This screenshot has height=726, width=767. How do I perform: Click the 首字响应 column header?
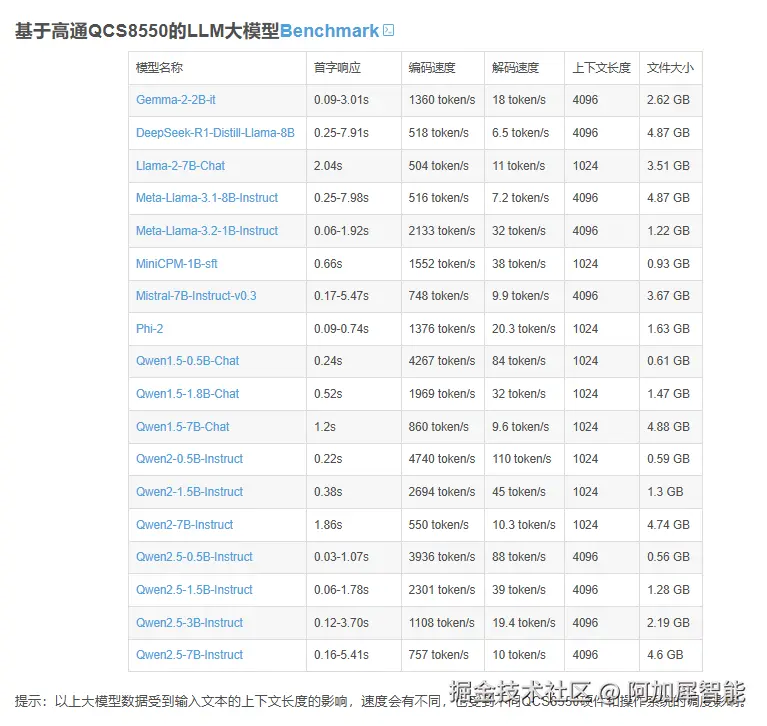point(354,68)
